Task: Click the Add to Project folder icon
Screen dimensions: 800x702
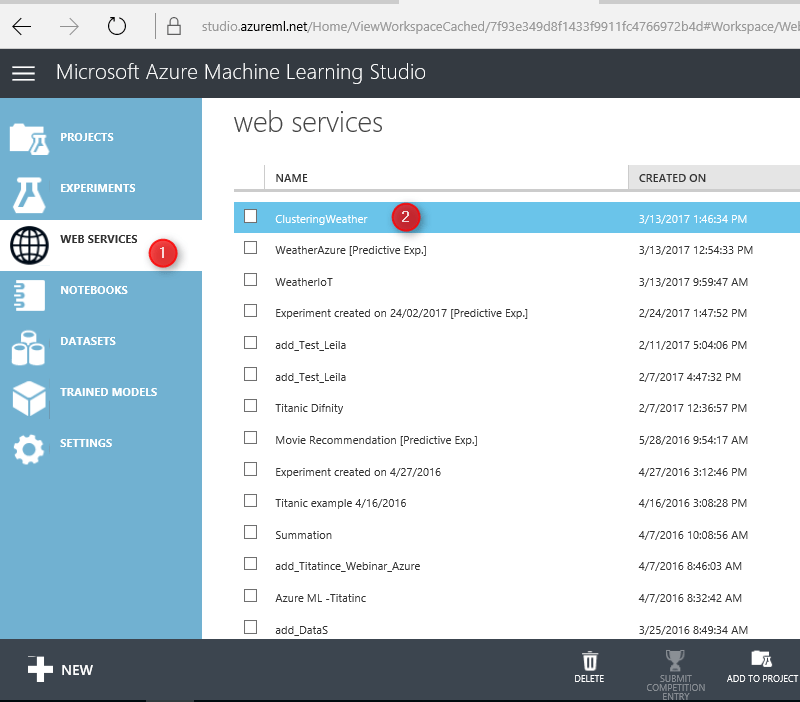Action: (762, 659)
